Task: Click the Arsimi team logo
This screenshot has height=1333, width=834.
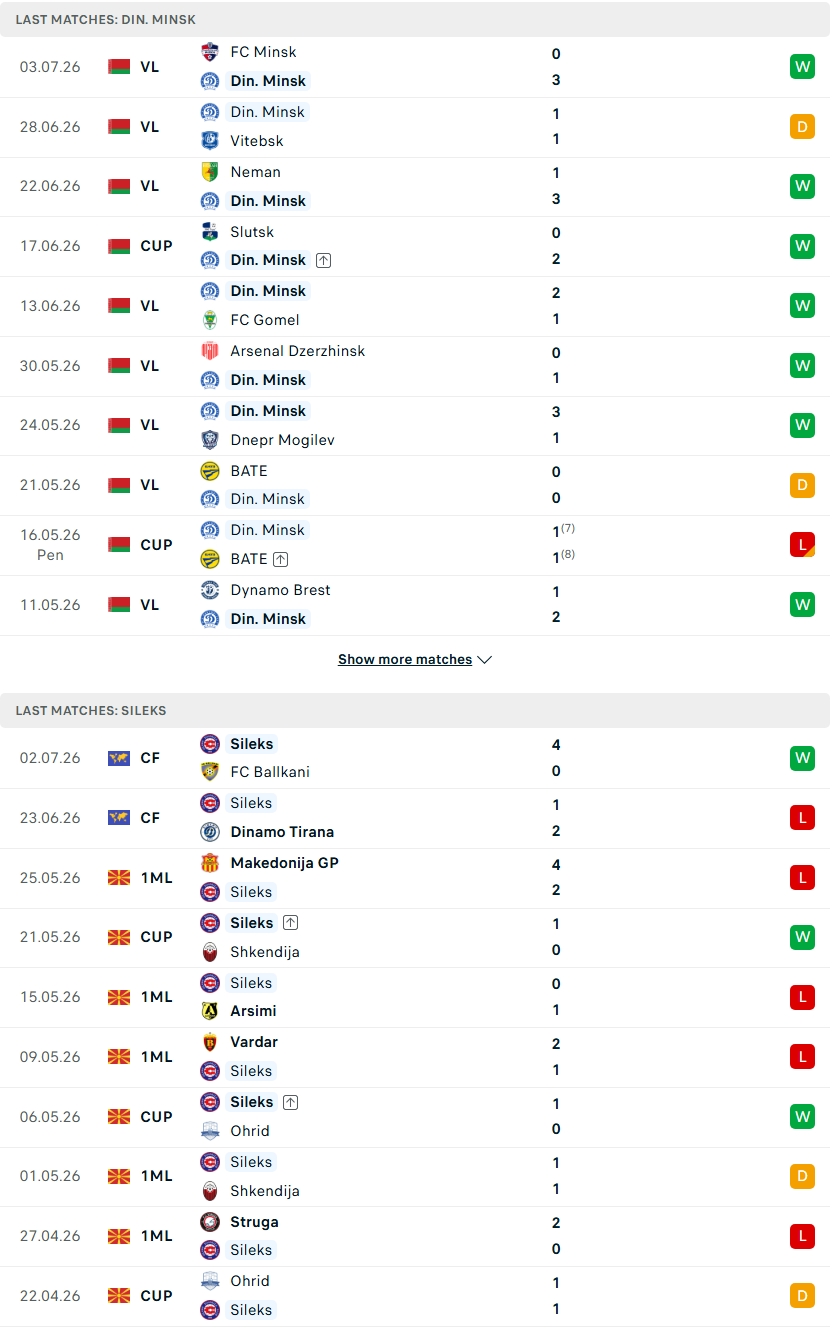Action: tap(210, 1011)
